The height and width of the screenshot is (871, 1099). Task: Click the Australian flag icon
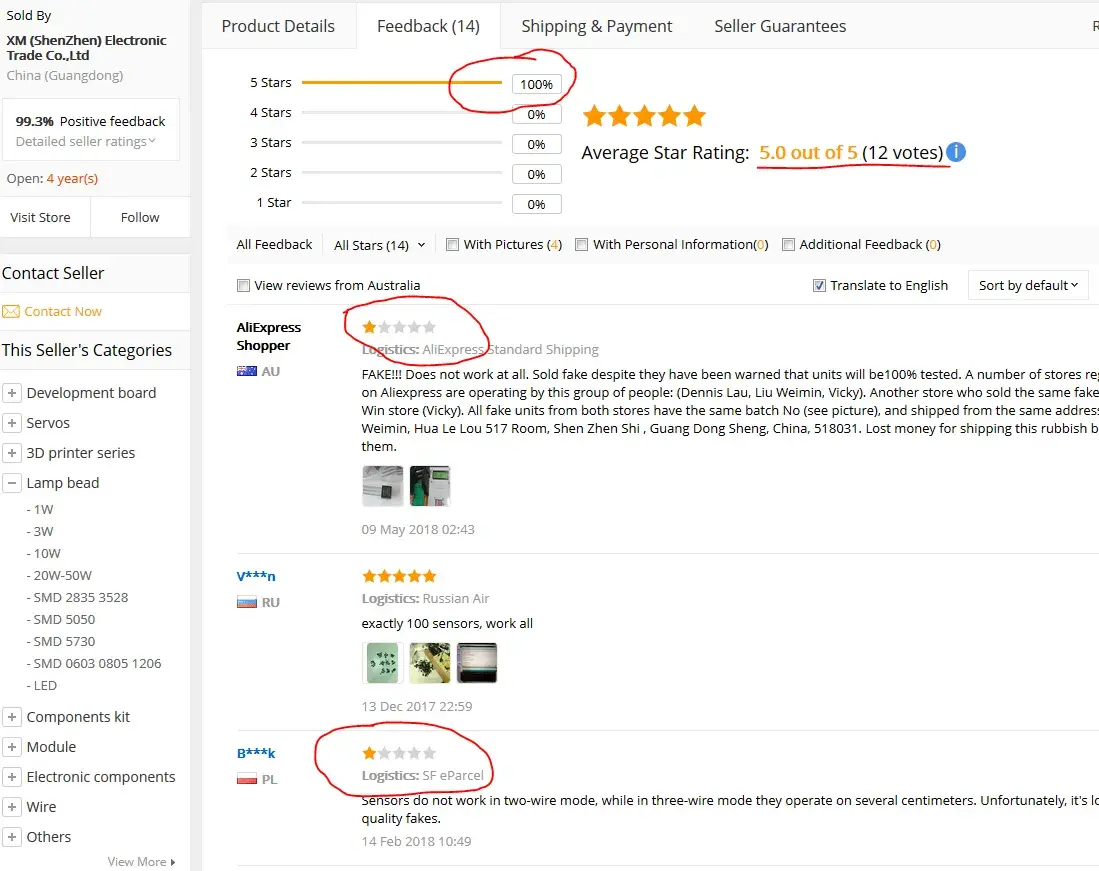246,371
